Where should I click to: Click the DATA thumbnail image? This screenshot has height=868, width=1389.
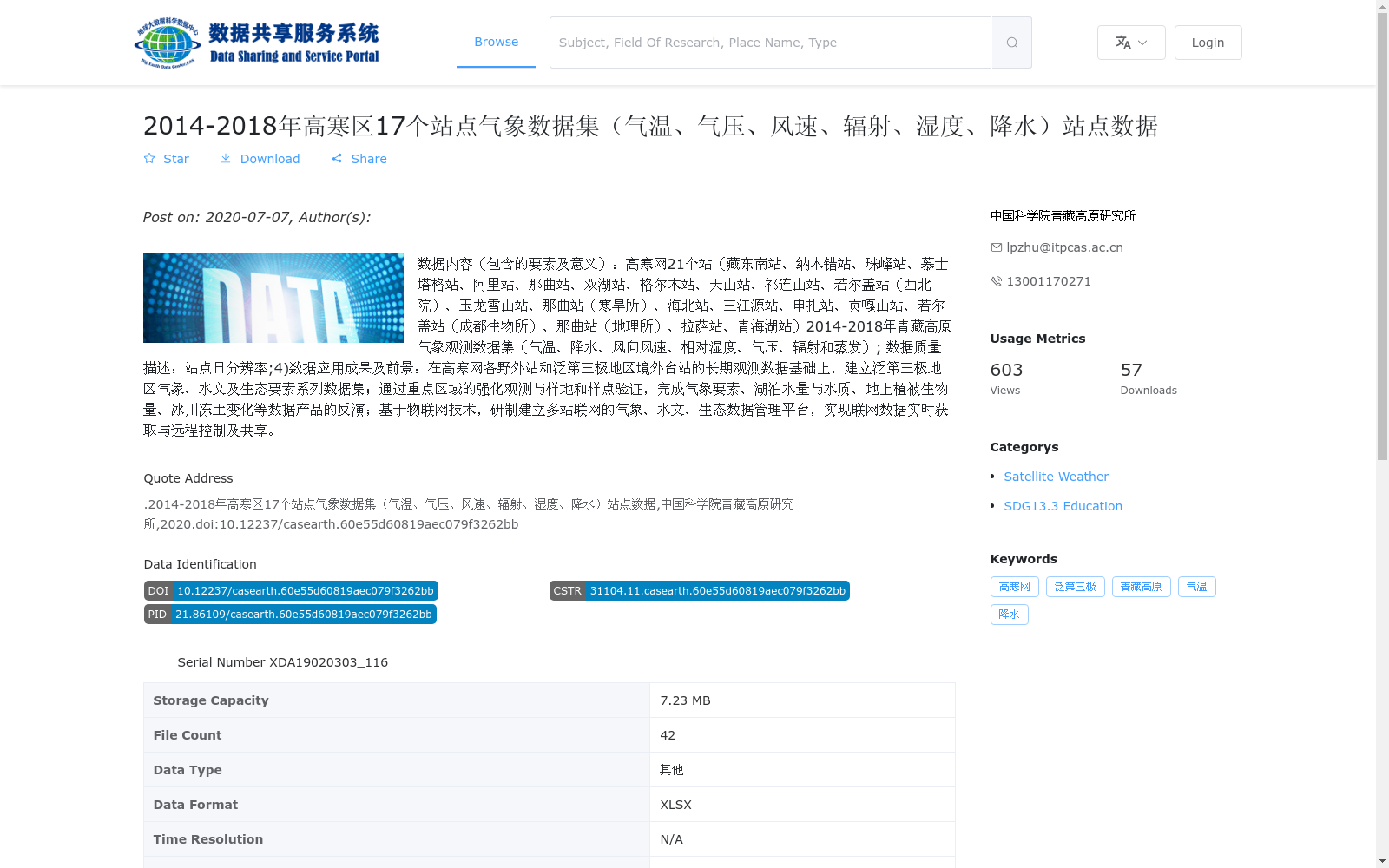pyautogui.click(x=273, y=298)
